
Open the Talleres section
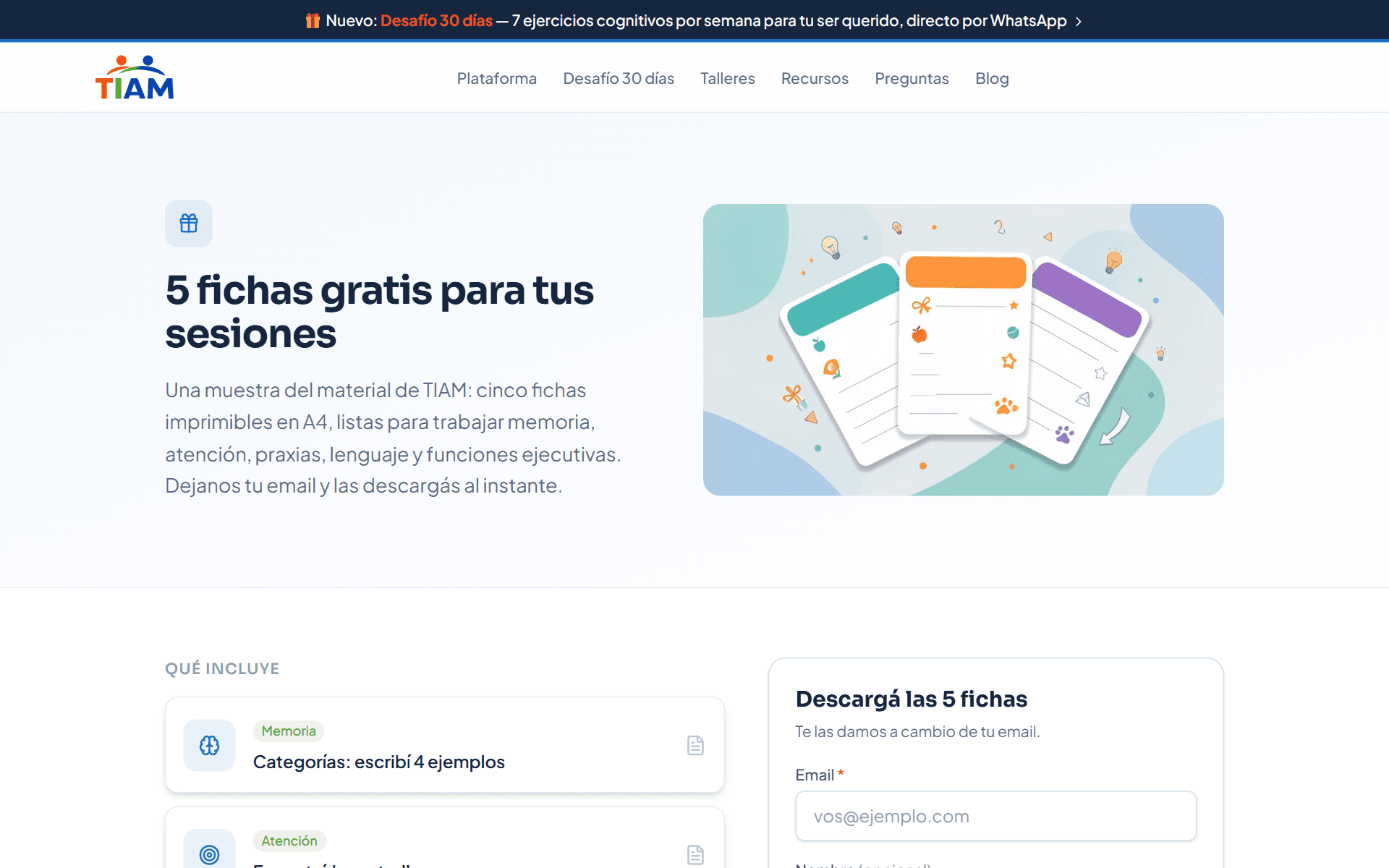pos(728,78)
